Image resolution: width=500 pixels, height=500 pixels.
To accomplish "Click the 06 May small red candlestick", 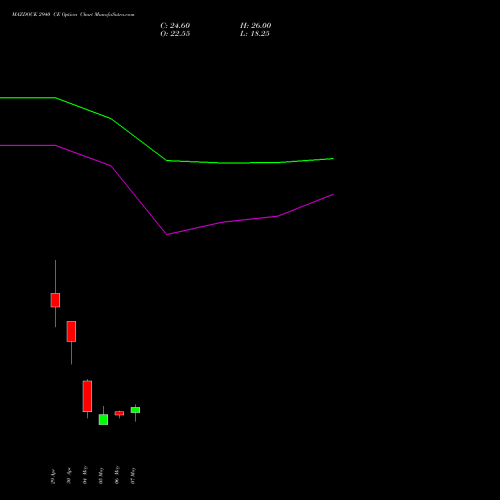I will [119, 413].
